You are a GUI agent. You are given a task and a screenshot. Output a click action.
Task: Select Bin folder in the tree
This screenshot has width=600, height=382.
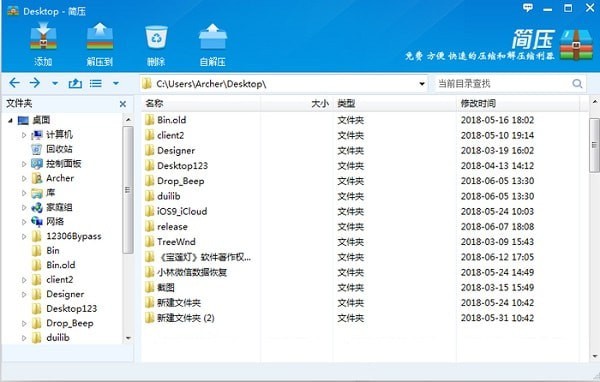pos(53,251)
